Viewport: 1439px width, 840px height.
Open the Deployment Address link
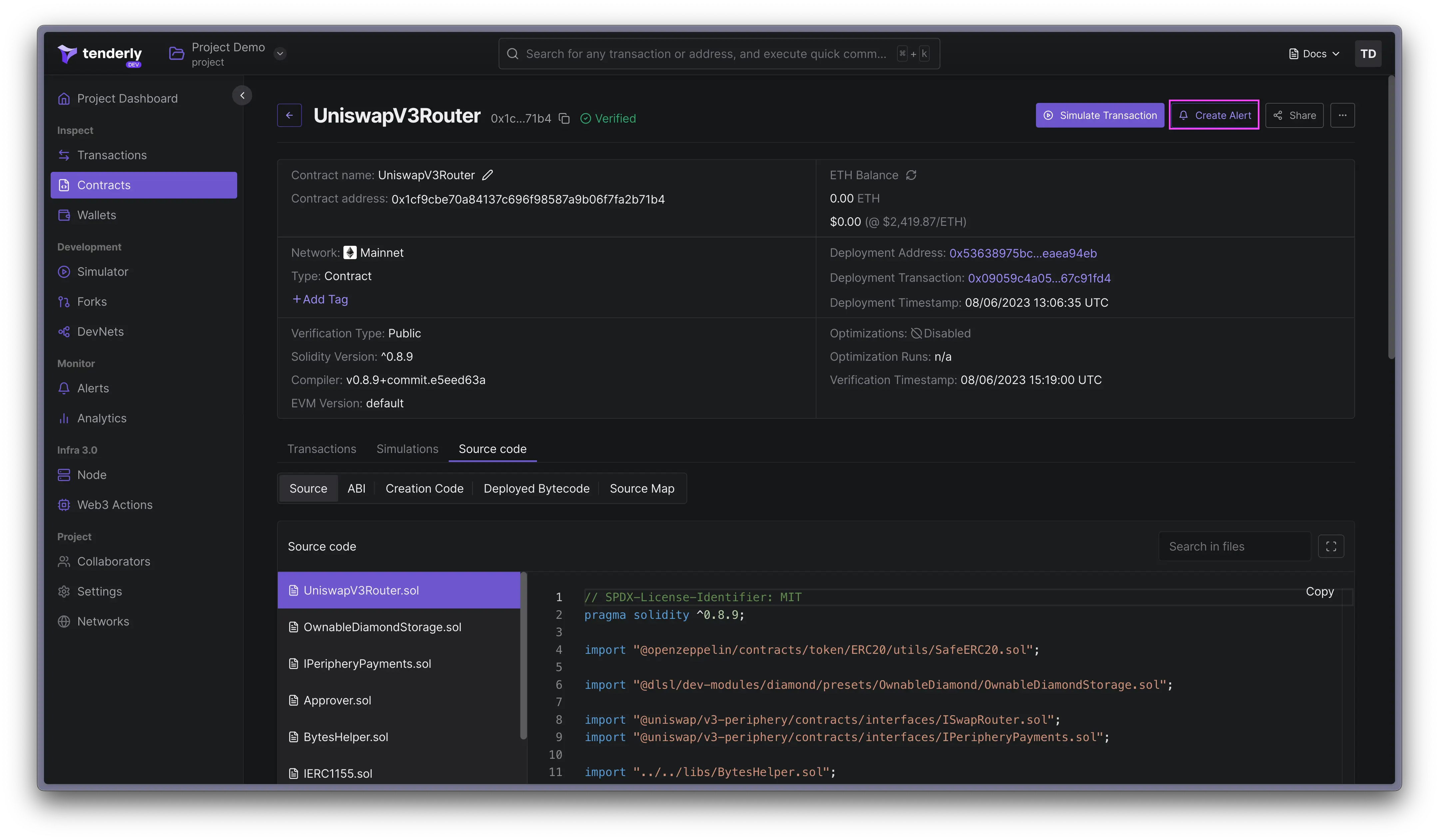(1023, 253)
